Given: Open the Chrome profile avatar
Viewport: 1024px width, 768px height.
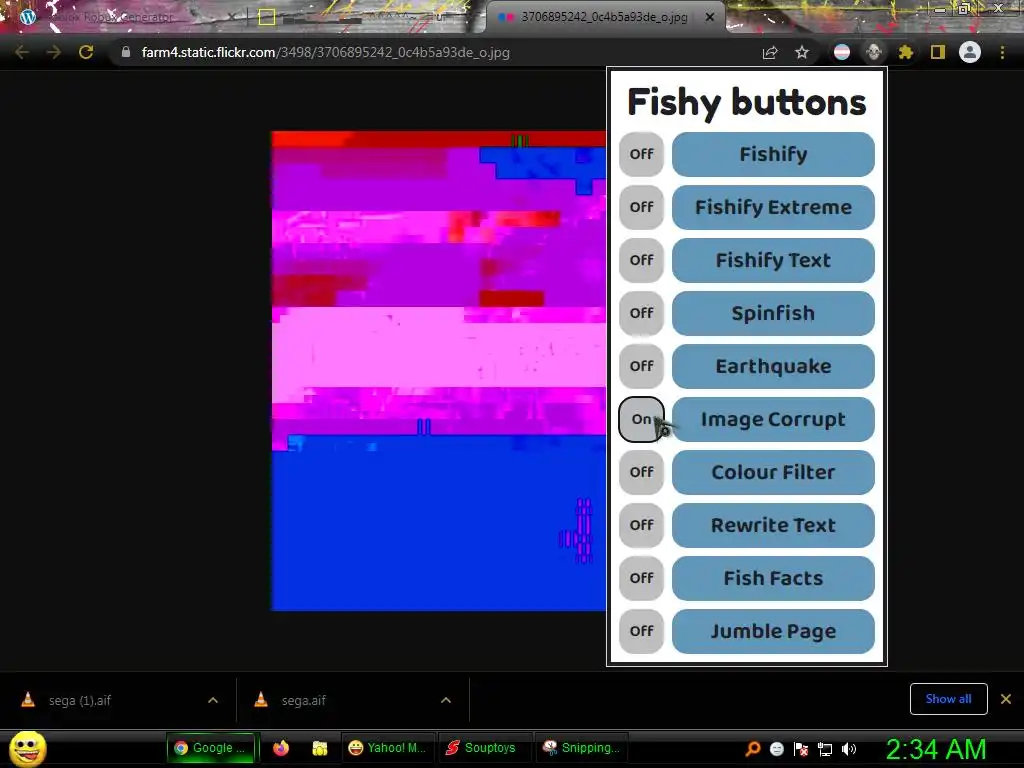Looking at the screenshot, I should pos(970,52).
